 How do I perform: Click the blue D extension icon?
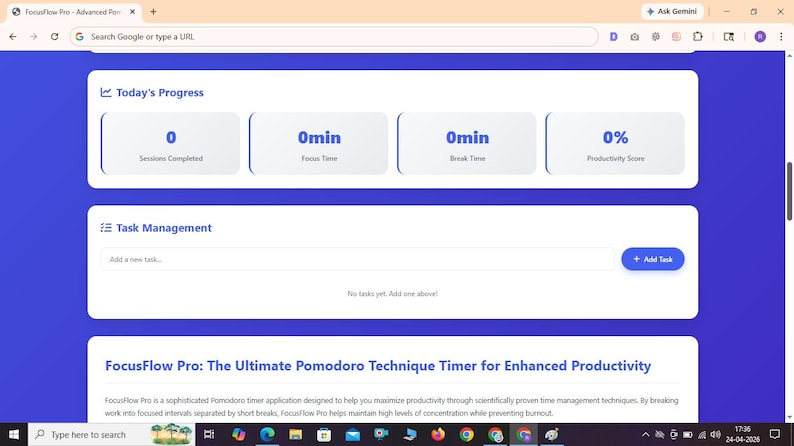click(x=613, y=36)
